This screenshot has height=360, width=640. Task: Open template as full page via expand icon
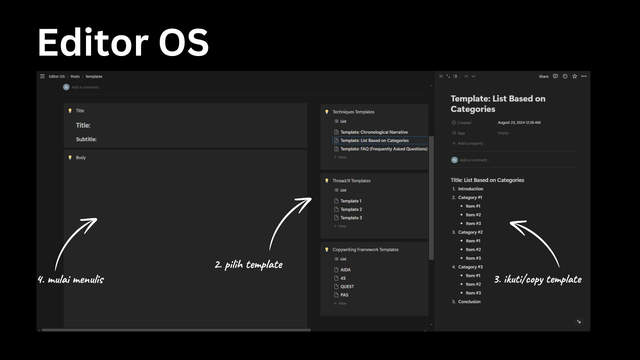click(x=448, y=76)
